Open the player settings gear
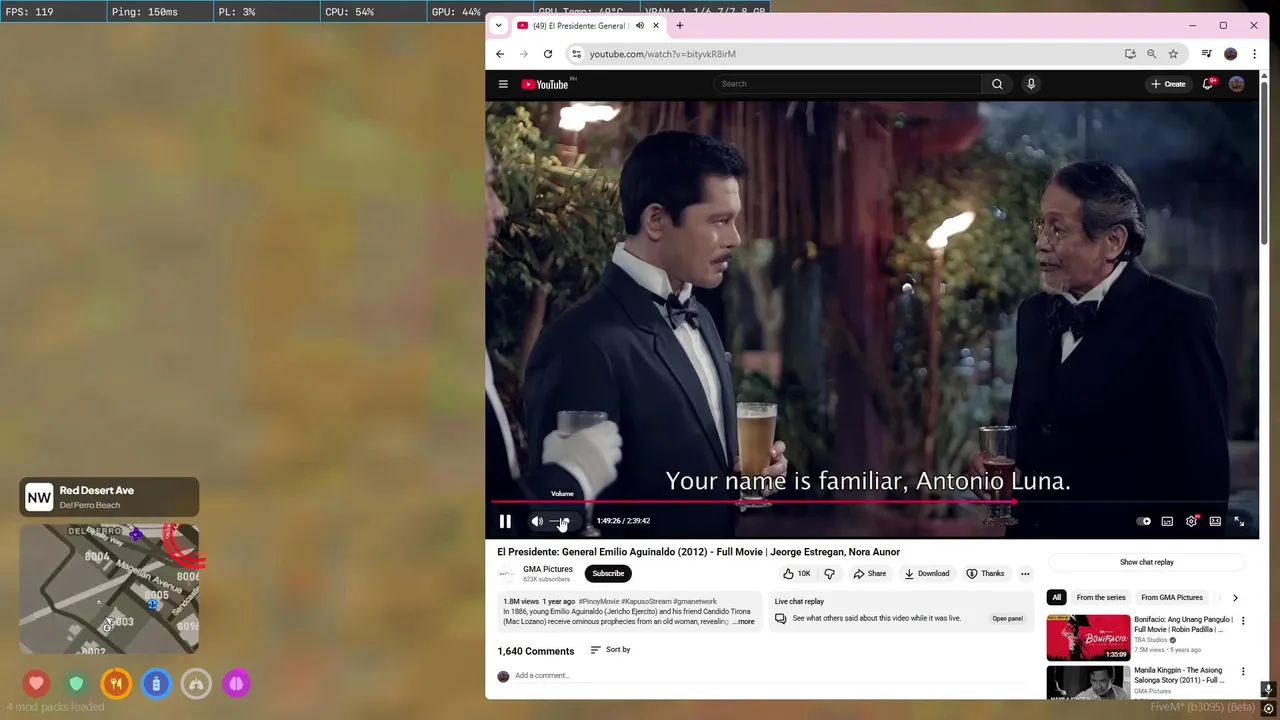Screen dimensions: 1280x720 click(x=1191, y=521)
